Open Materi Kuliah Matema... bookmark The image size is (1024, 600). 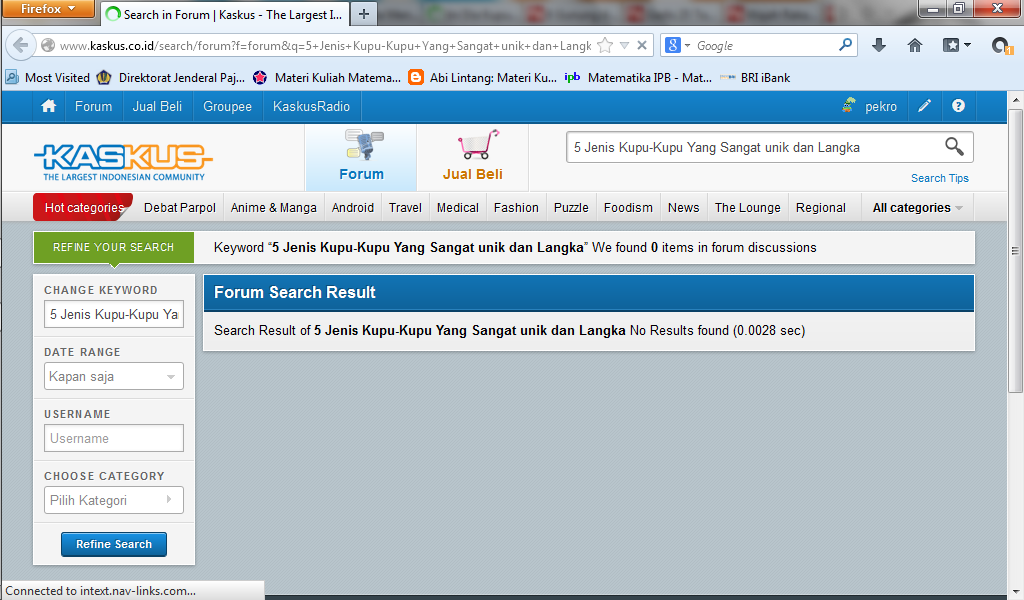coord(327,78)
